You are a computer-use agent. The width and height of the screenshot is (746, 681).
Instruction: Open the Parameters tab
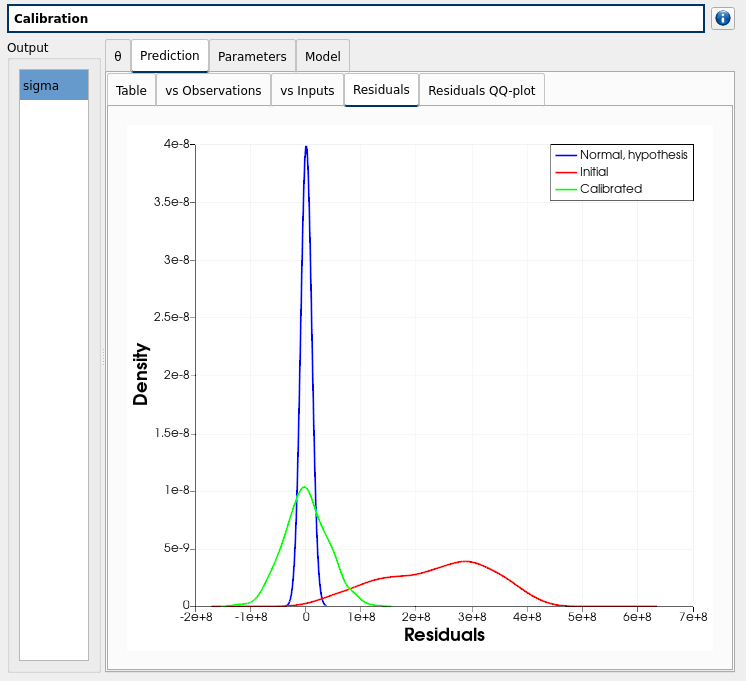tap(252, 57)
